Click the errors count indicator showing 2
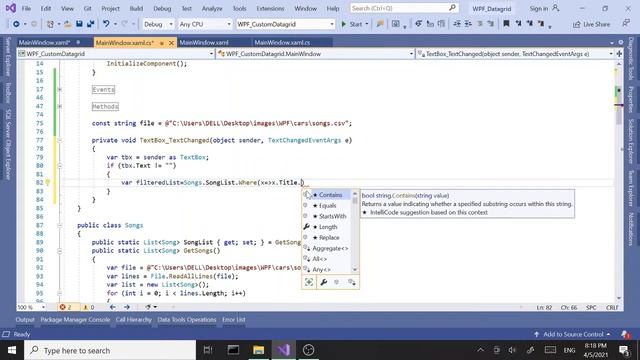Image resolution: width=640 pixels, height=360 pixels. 66,307
